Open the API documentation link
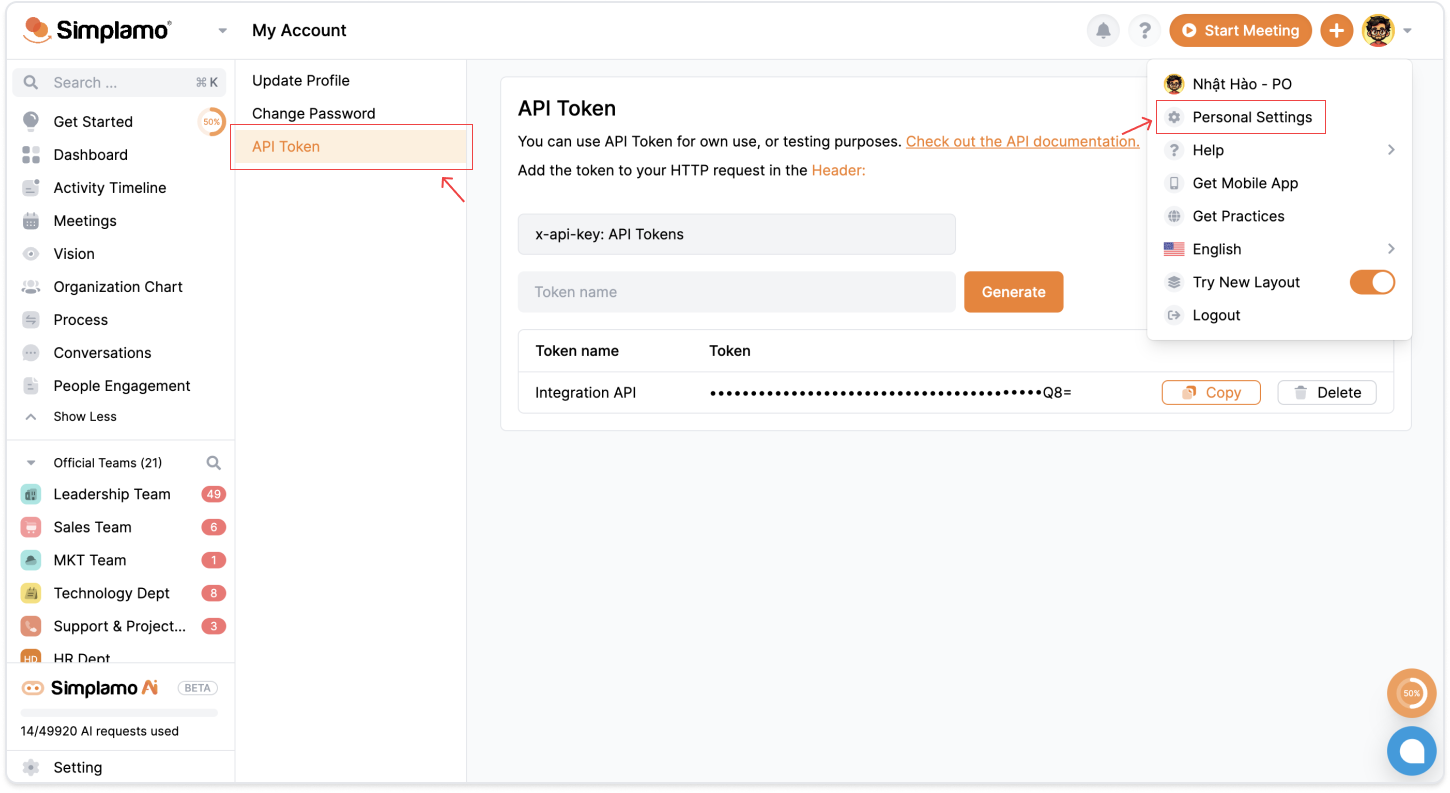 coord(1022,141)
